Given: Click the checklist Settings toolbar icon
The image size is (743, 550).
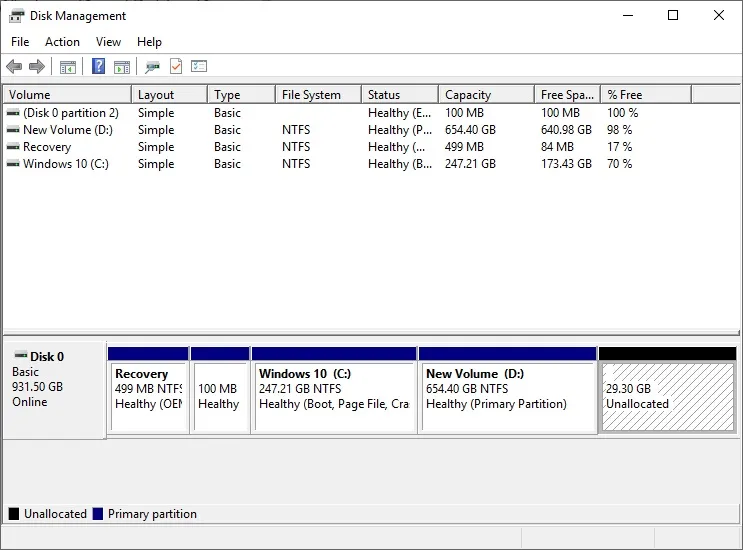Looking at the screenshot, I should (199, 67).
